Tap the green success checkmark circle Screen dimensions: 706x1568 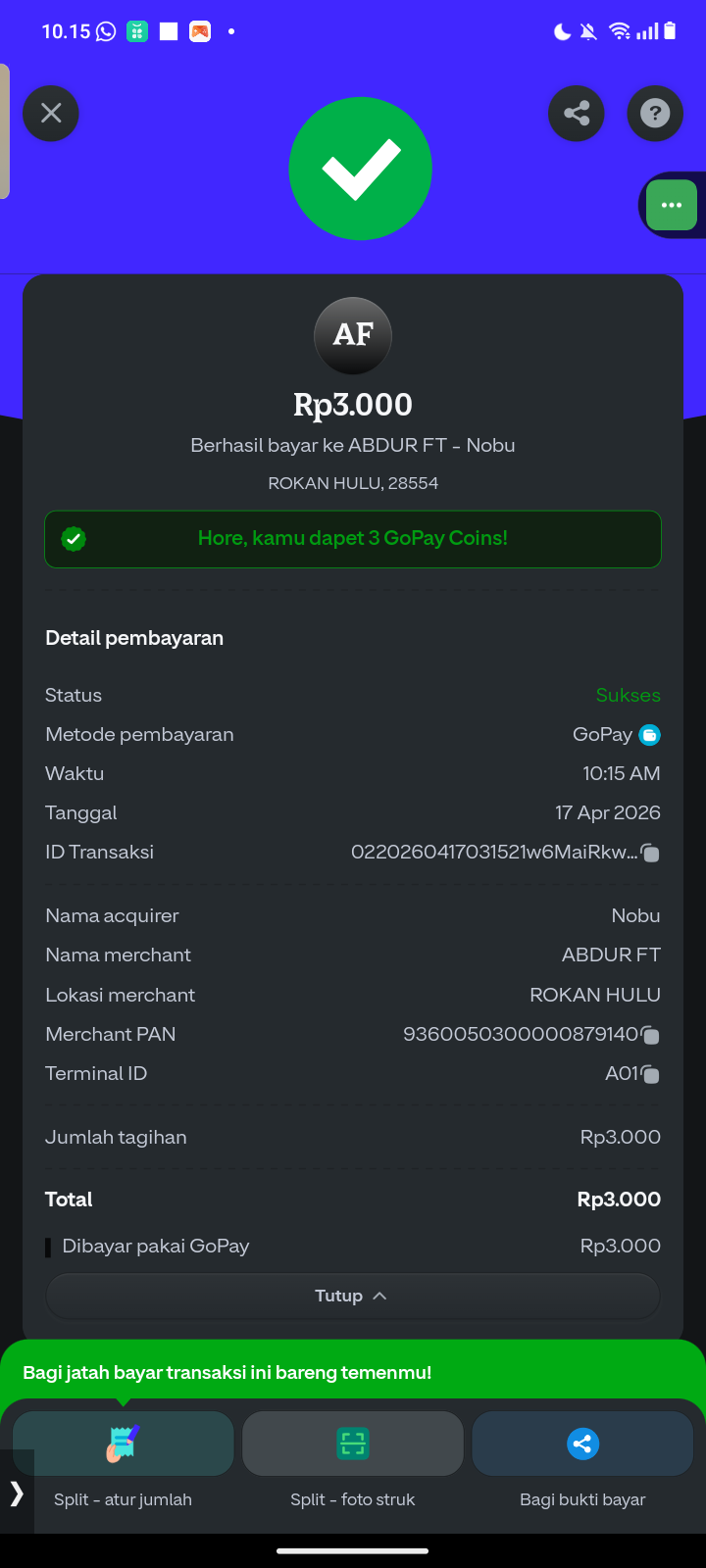(x=361, y=169)
